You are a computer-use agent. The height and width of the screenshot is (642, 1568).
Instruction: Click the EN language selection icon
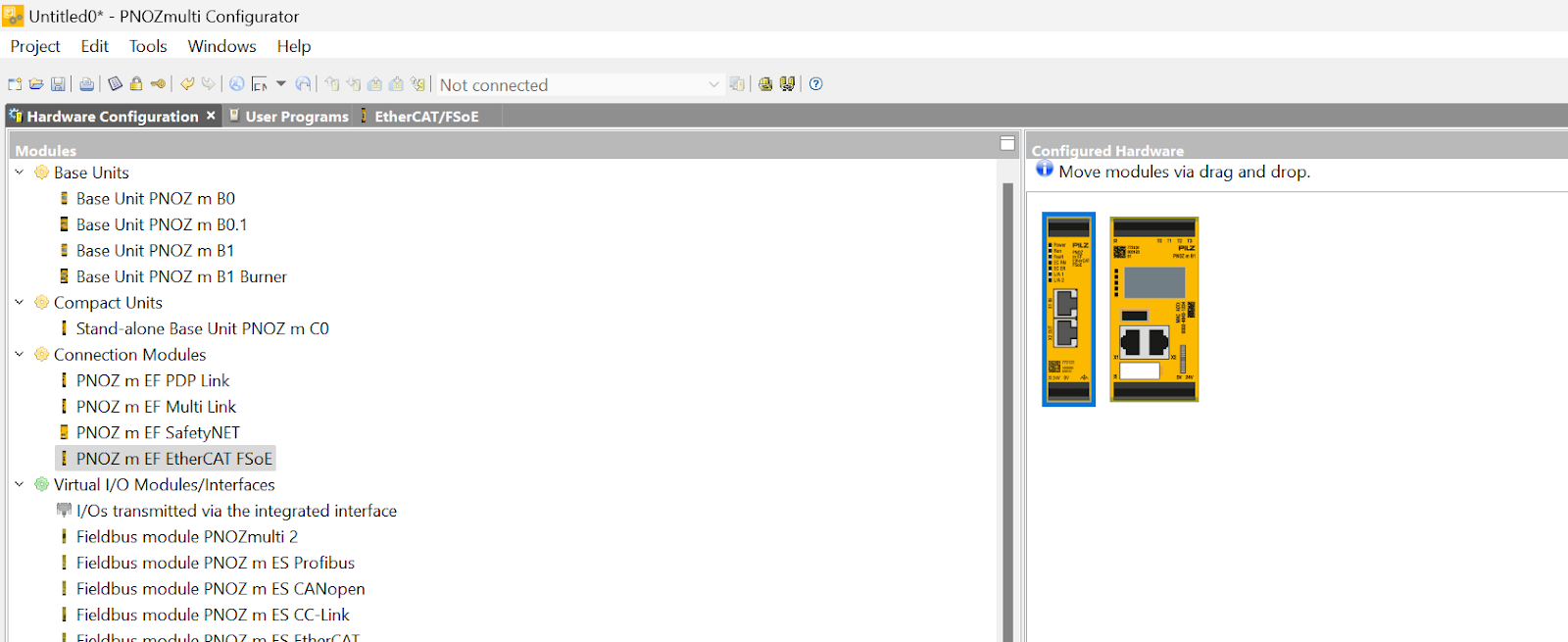(x=260, y=84)
